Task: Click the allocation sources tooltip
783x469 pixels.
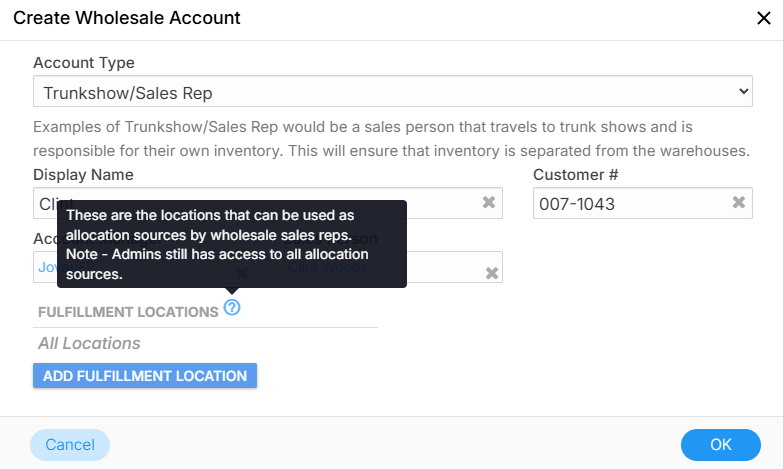Action: pos(232,244)
